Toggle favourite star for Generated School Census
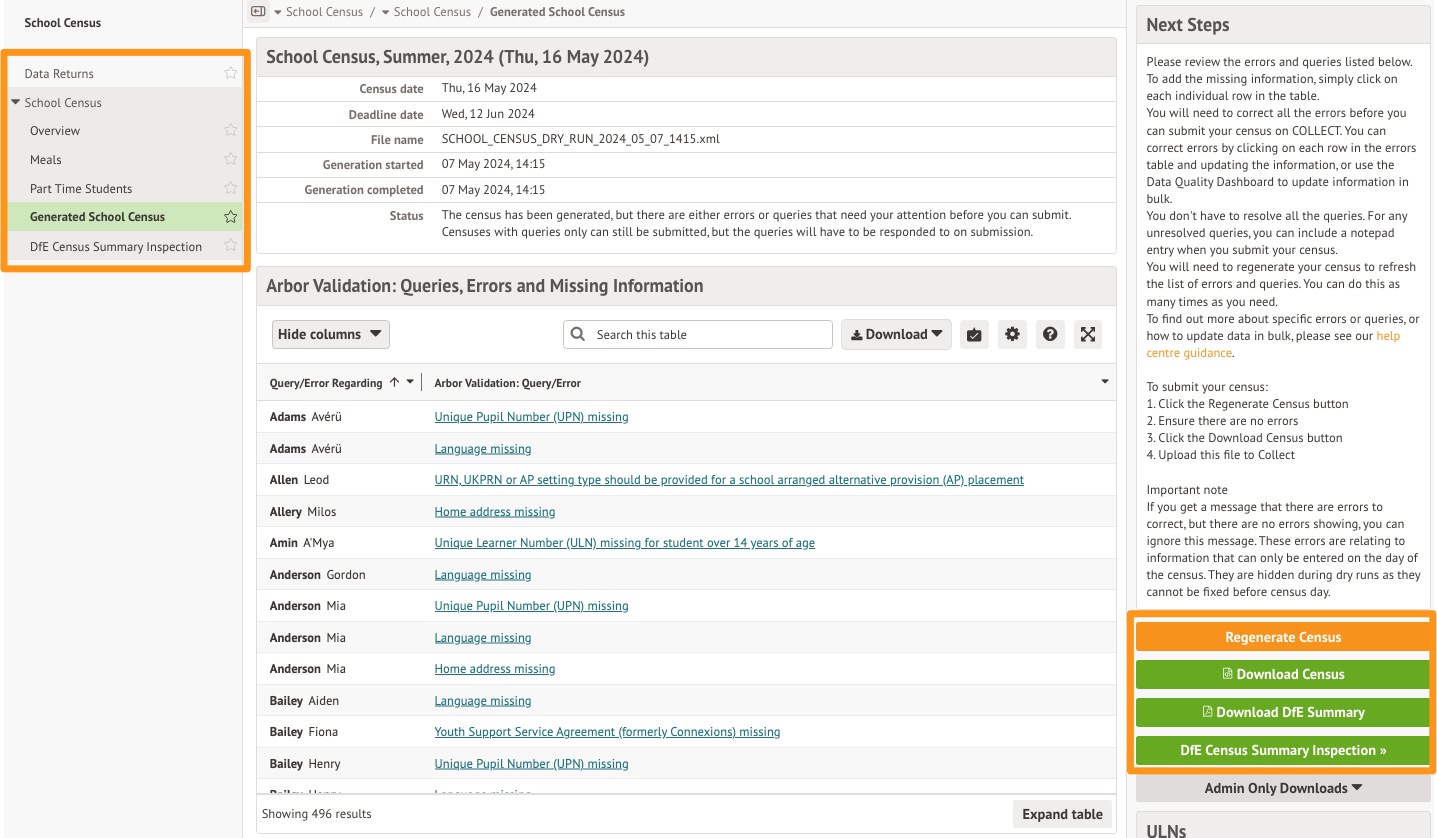Image resolution: width=1437 pixels, height=838 pixels. (231, 217)
